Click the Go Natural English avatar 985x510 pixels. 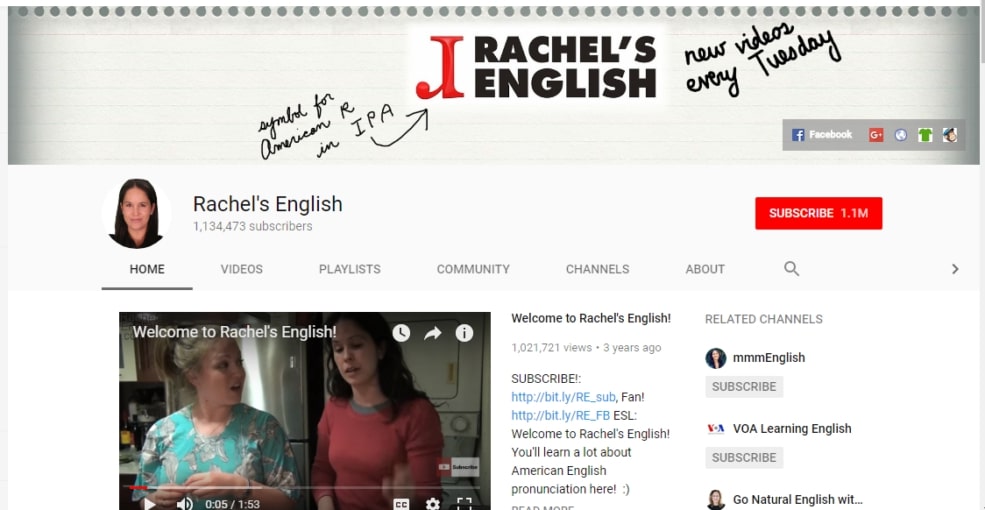point(716,500)
